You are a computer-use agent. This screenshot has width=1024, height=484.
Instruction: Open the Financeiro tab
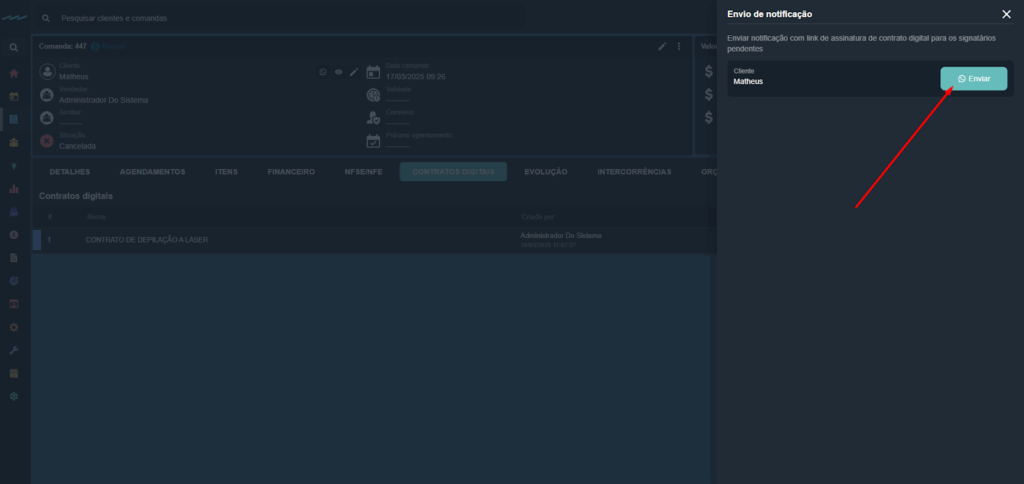click(291, 172)
